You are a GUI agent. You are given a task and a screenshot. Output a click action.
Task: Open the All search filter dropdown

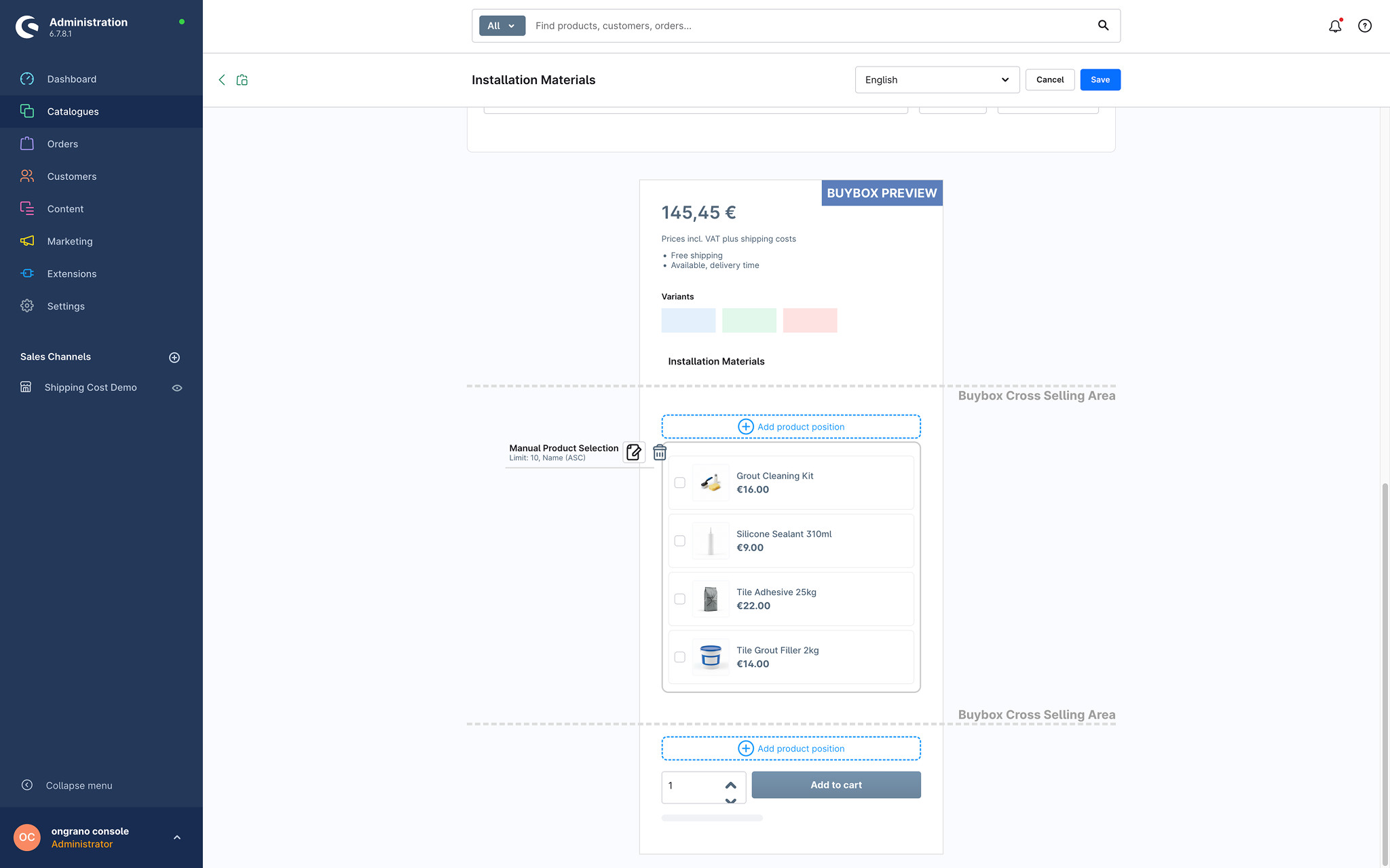coord(502,26)
